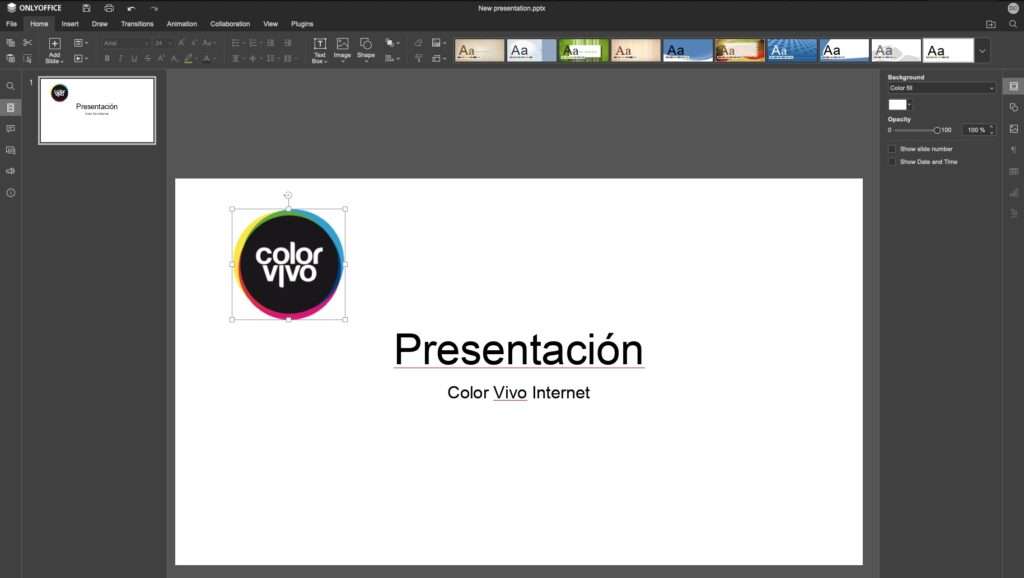1024x578 pixels.
Task: Select slide 1 thumbnail
Action: (x=97, y=110)
